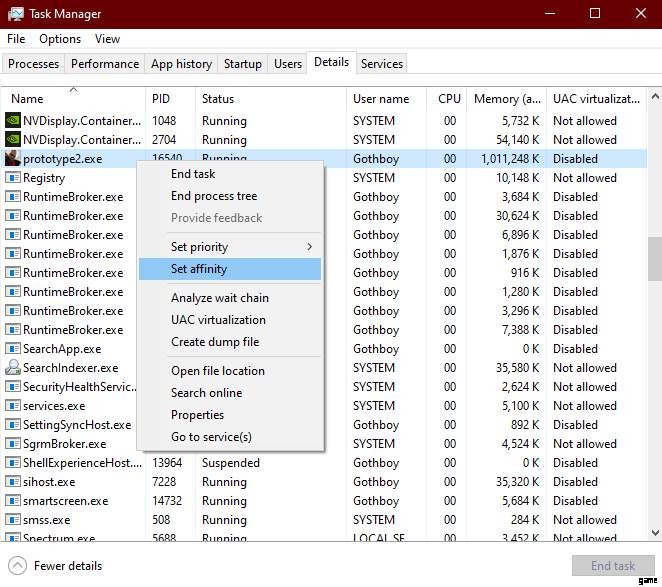Viewport: 662px width, 587px height.
Task: Sort by the Memory column header
Action: click(506, 98)
